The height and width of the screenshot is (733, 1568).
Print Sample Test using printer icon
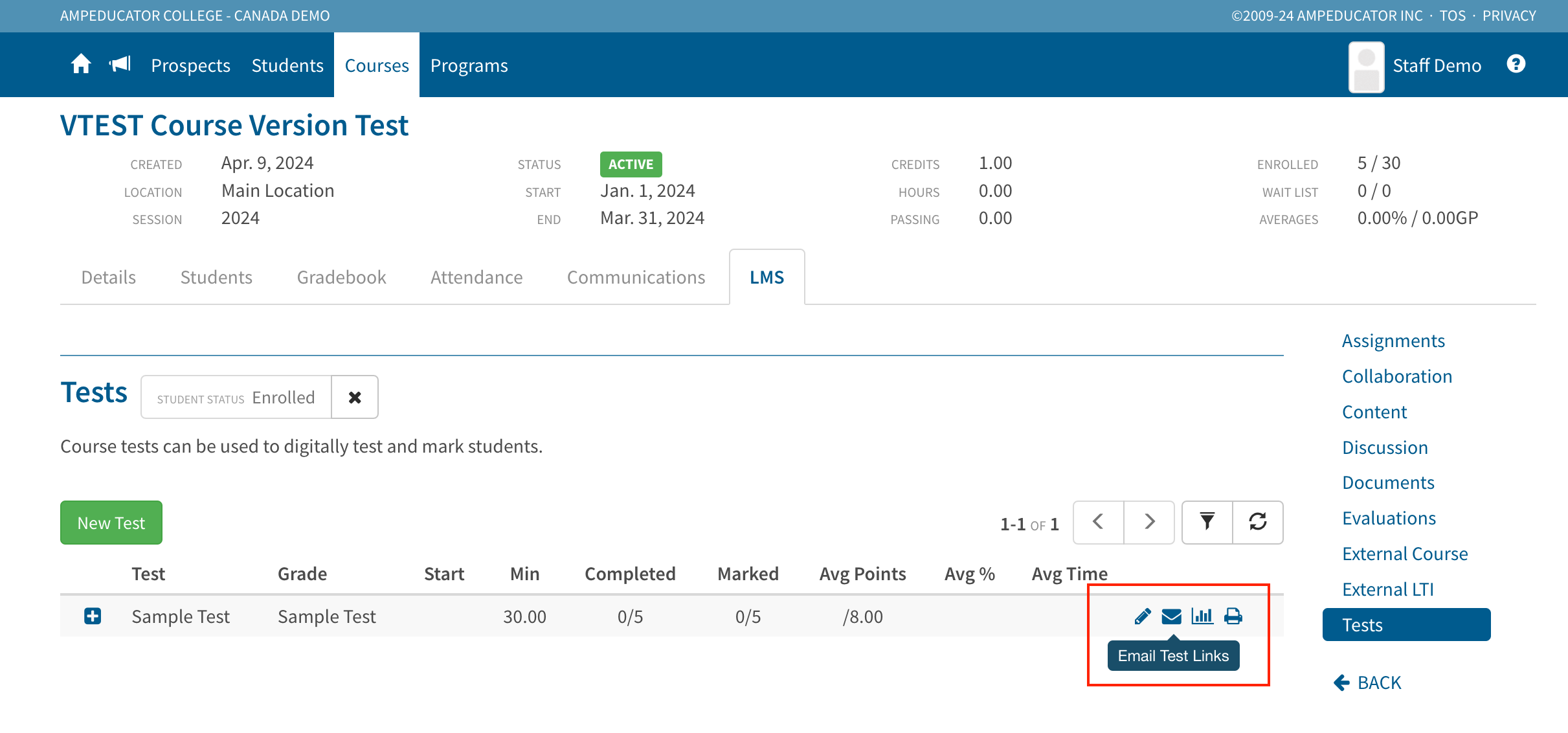[x=1233, y=616]
